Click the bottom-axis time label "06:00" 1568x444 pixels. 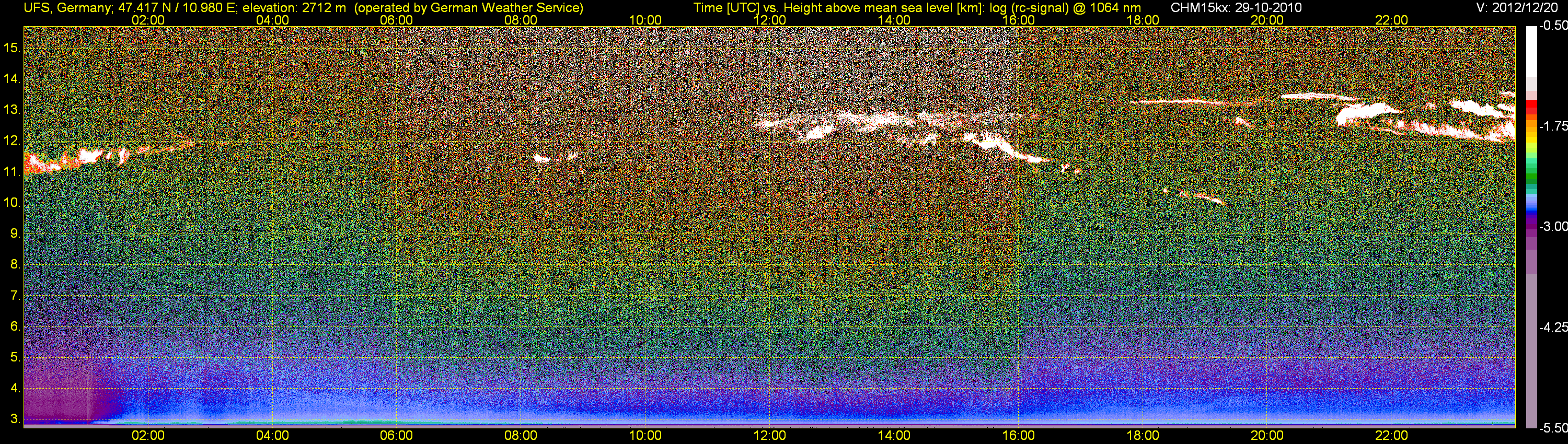pyautogui.click(x=396, y=436)
